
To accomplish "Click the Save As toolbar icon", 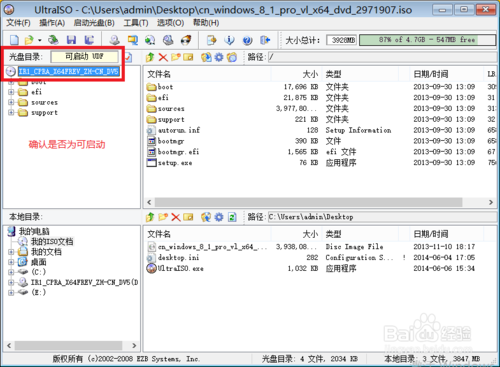I will click(x=89, y=40).
